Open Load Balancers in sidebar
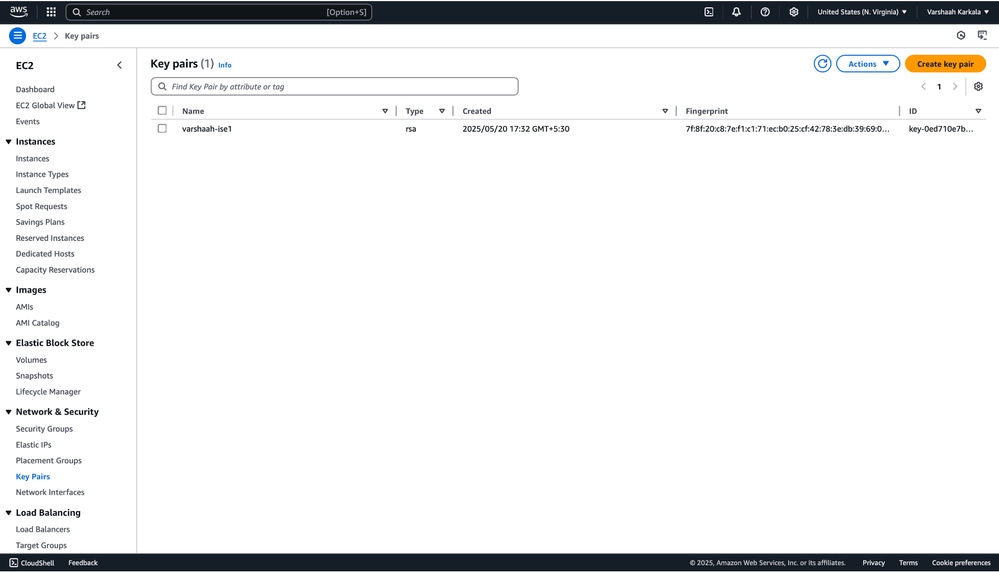The width and height of the screenshot is (999, 572). point(43,529)
